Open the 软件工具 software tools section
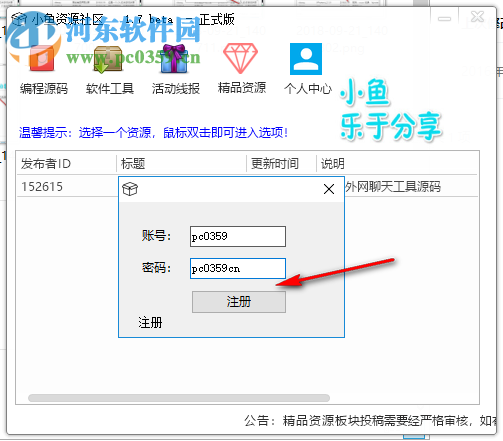Image resolution: width=503 pixels, height=441 pixels. pos(109,70)
